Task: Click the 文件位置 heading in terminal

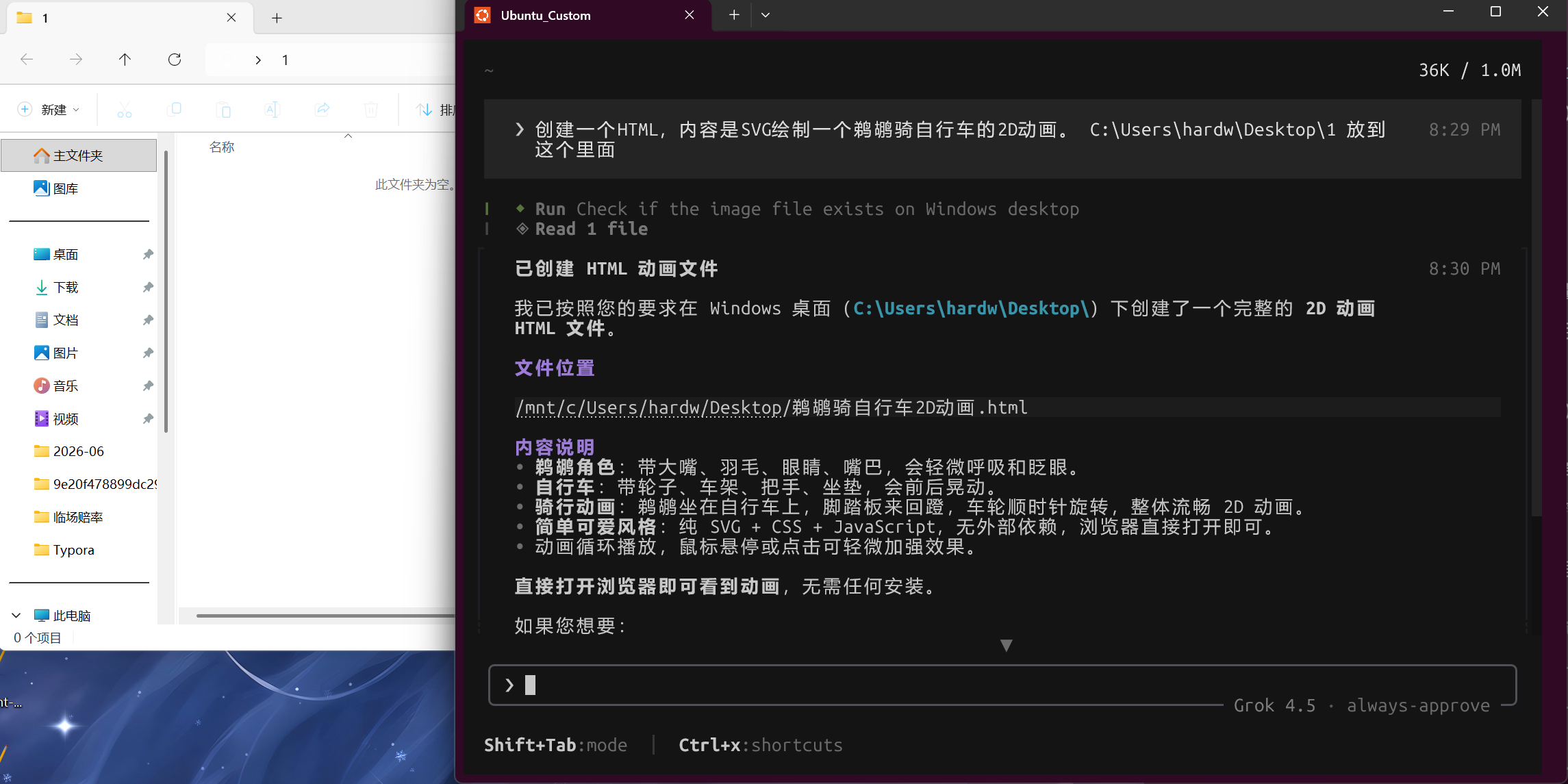Action: 555,368
